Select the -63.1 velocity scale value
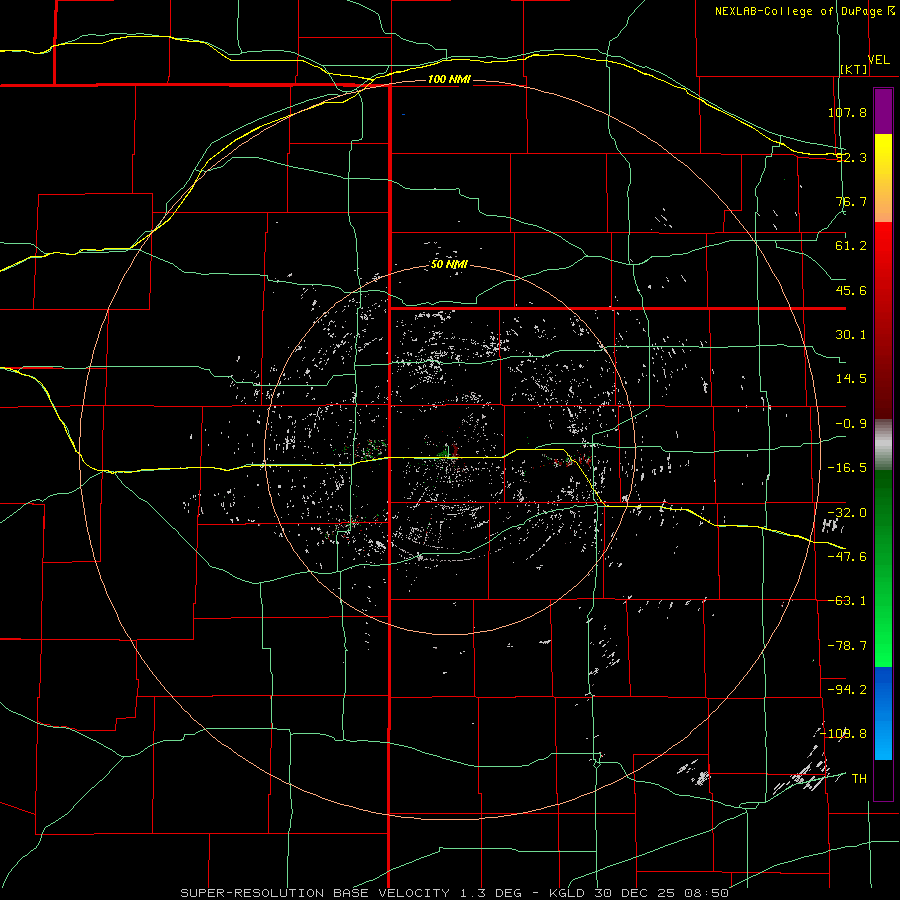Screen dimensions: 900x900 coord(847,601)
